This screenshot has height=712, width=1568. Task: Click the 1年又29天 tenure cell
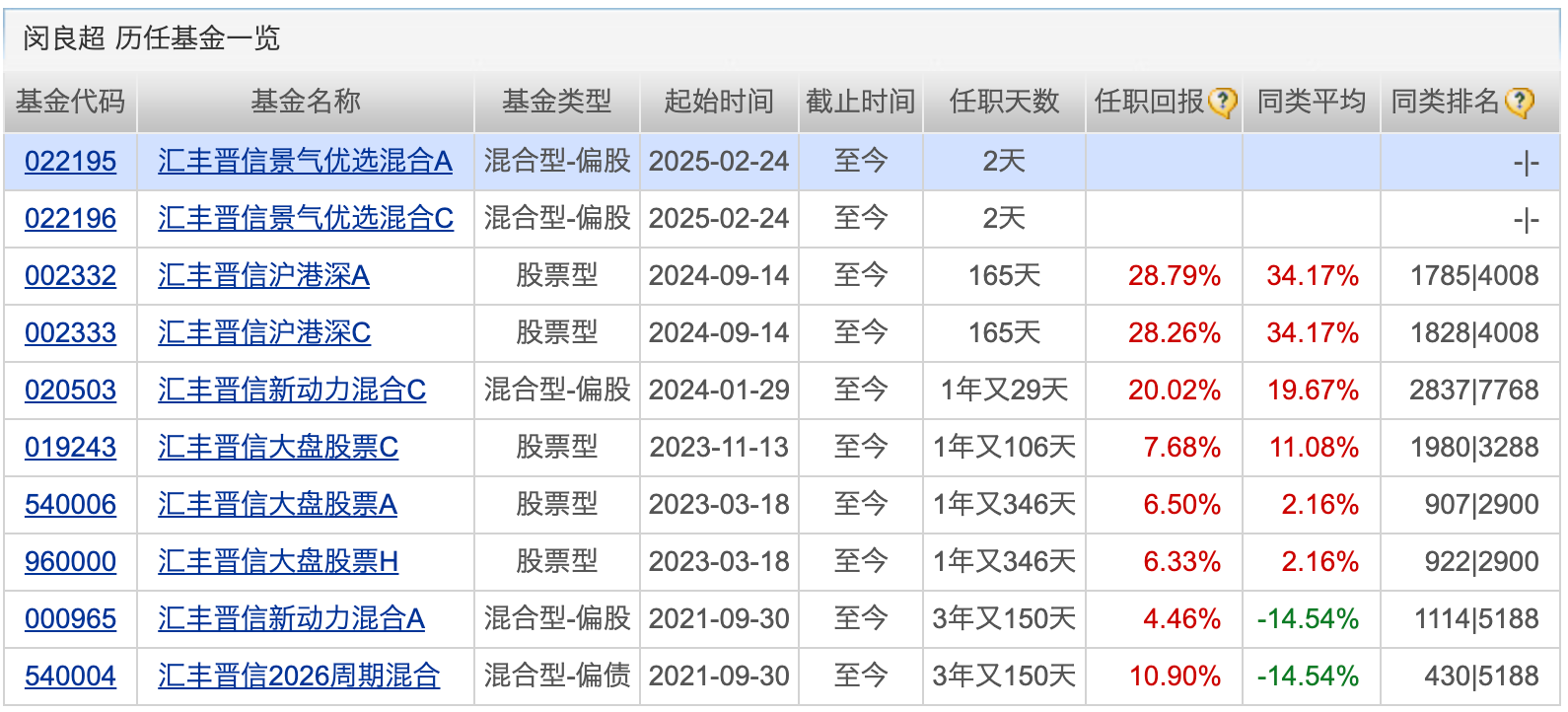1004,391
